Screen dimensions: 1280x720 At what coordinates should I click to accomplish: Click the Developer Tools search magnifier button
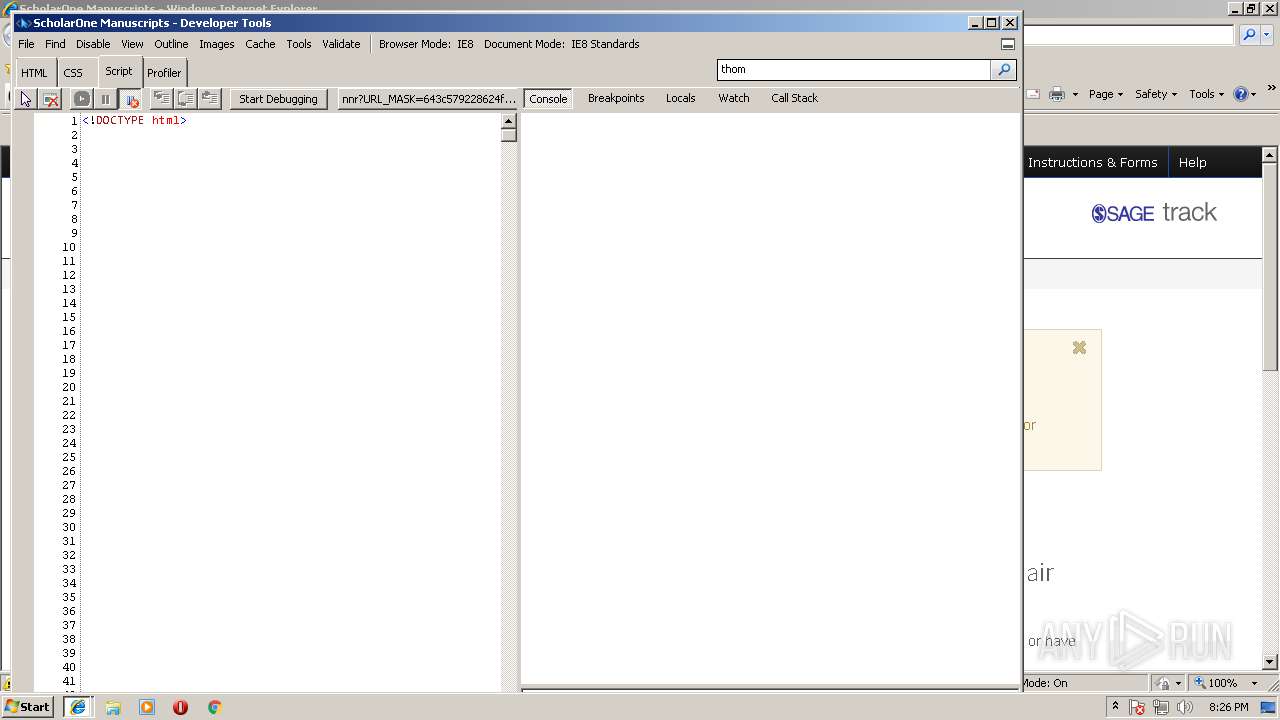1004,69
